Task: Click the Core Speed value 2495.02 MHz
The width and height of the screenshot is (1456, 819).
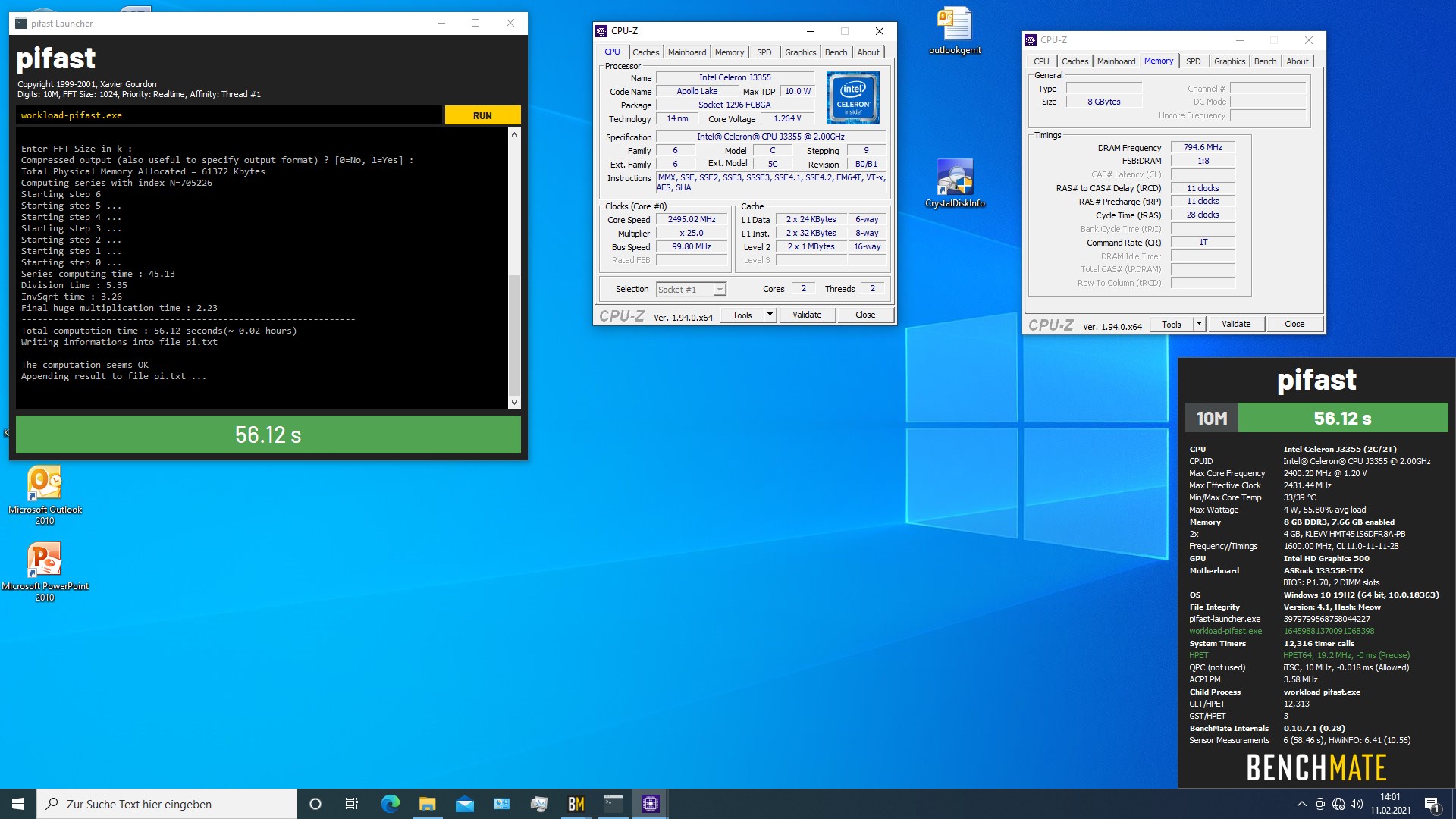Action: 692,219
